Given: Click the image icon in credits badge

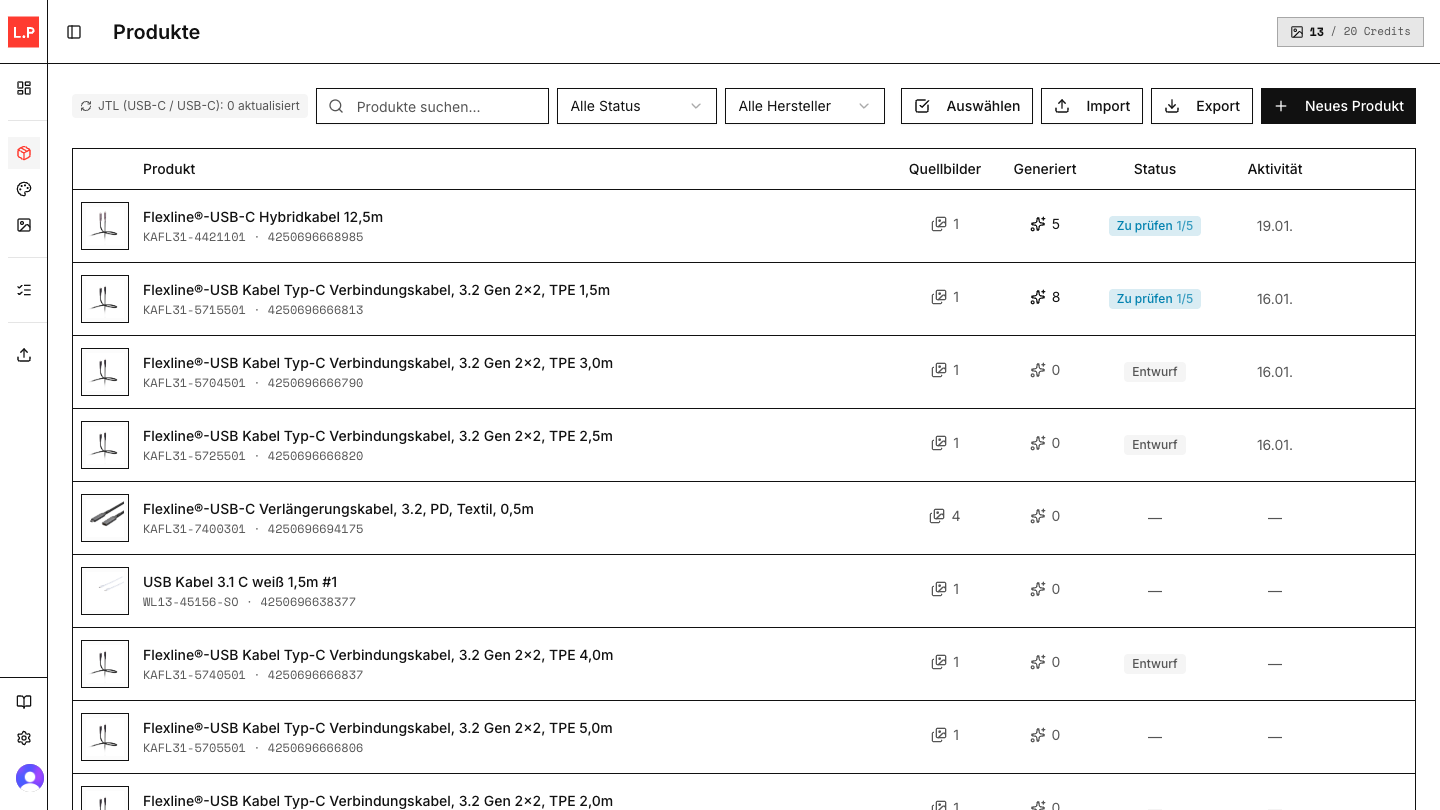Looking at the screenshot, I should tap(1297, 32).
